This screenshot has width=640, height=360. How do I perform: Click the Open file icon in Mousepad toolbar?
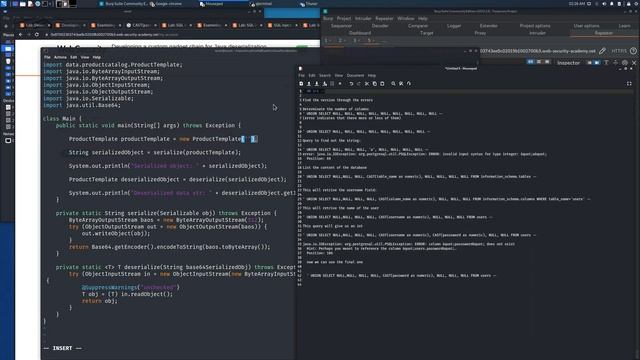pos(309,84)
